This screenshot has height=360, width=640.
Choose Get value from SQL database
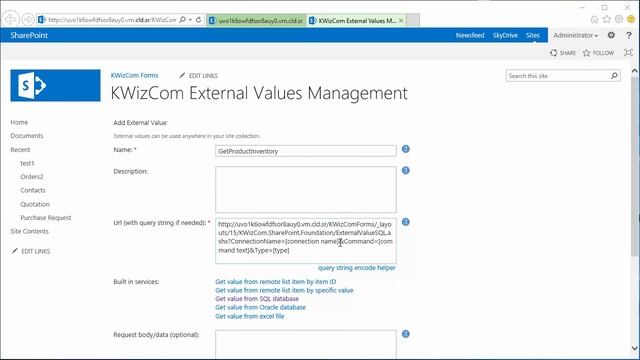click(x=257, y=299)
